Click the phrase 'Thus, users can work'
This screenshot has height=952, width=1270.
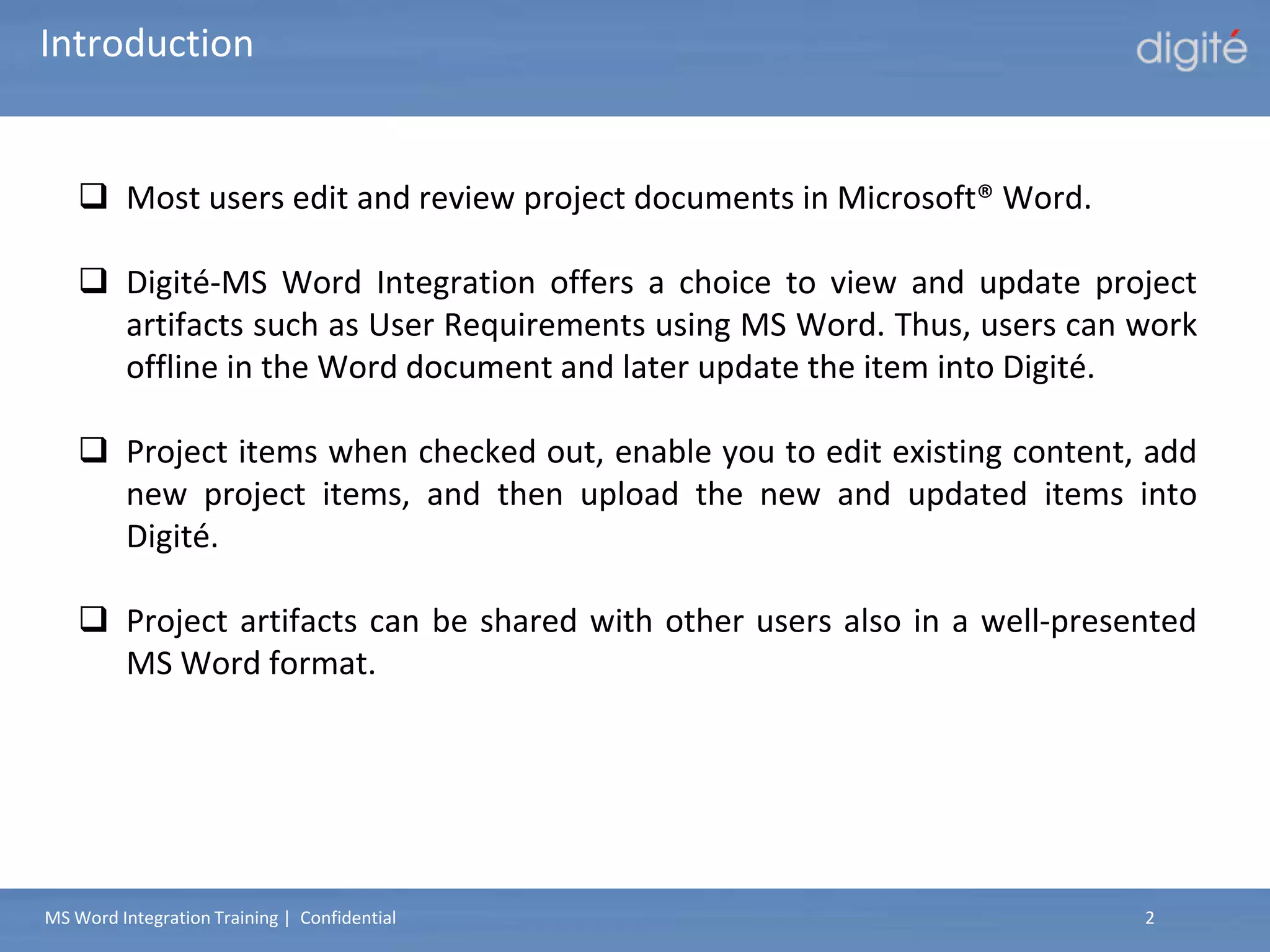tap(1045, 325)
